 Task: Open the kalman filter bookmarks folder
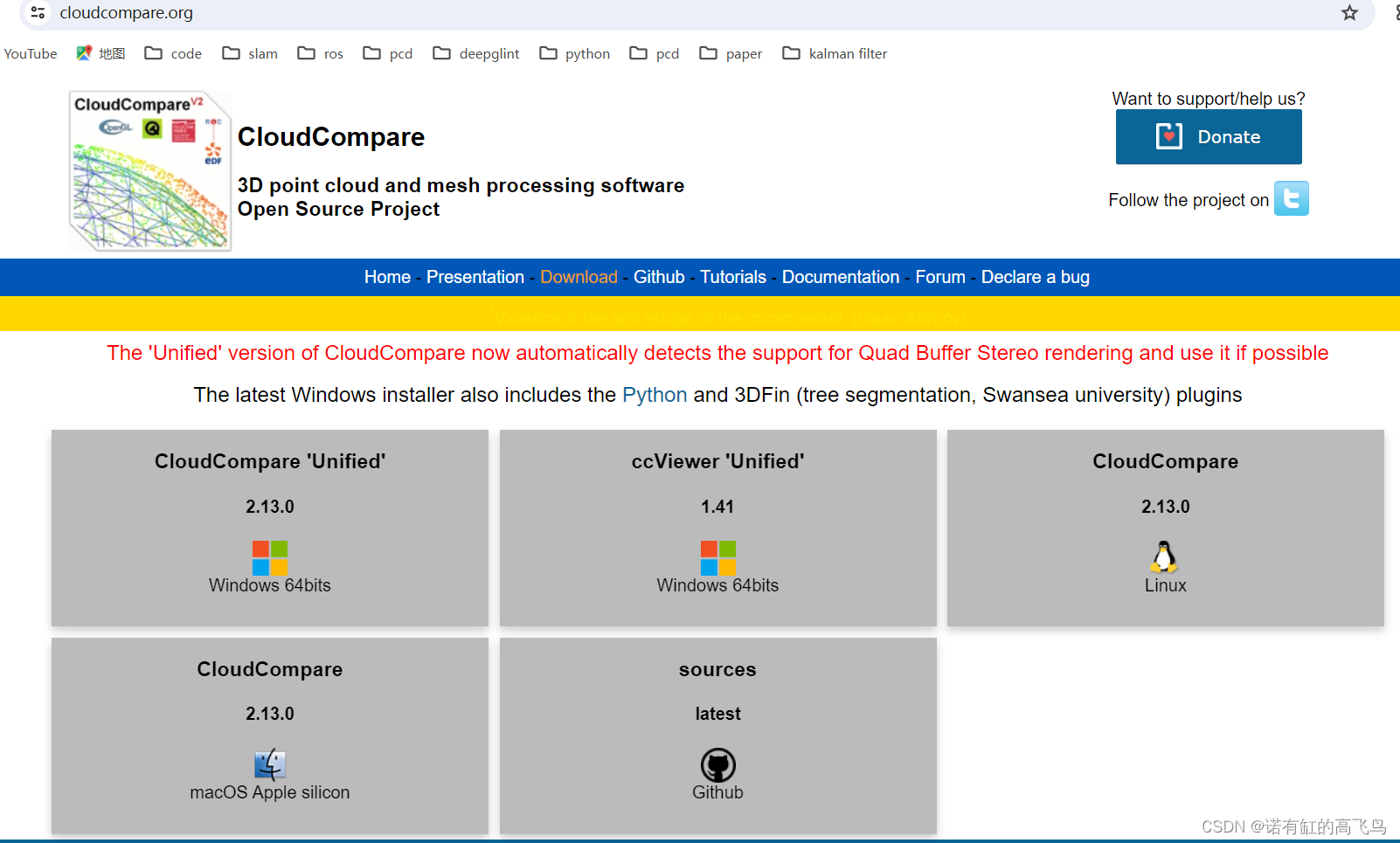[835, 53]
